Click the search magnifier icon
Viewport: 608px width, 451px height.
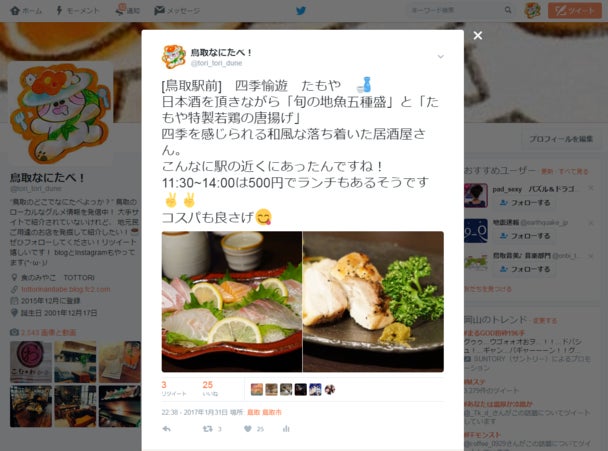508,10
